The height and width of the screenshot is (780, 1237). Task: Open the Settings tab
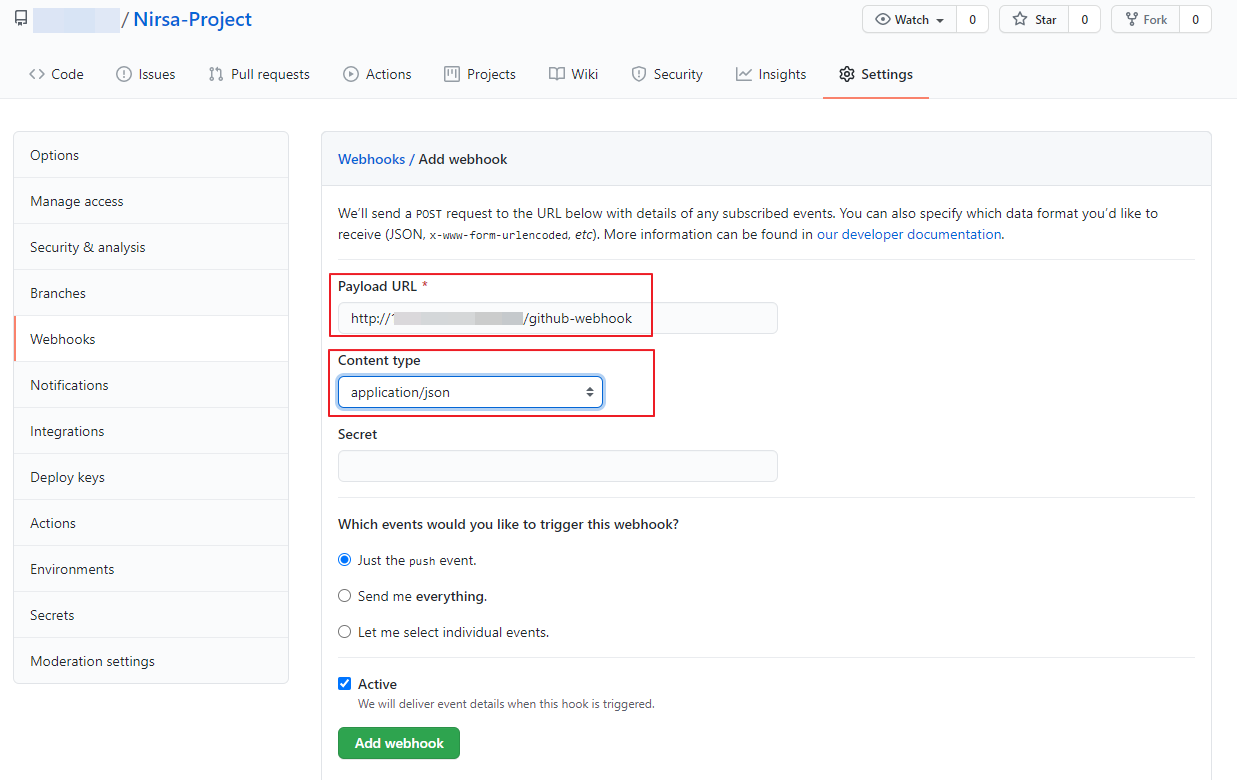point(876,74)
